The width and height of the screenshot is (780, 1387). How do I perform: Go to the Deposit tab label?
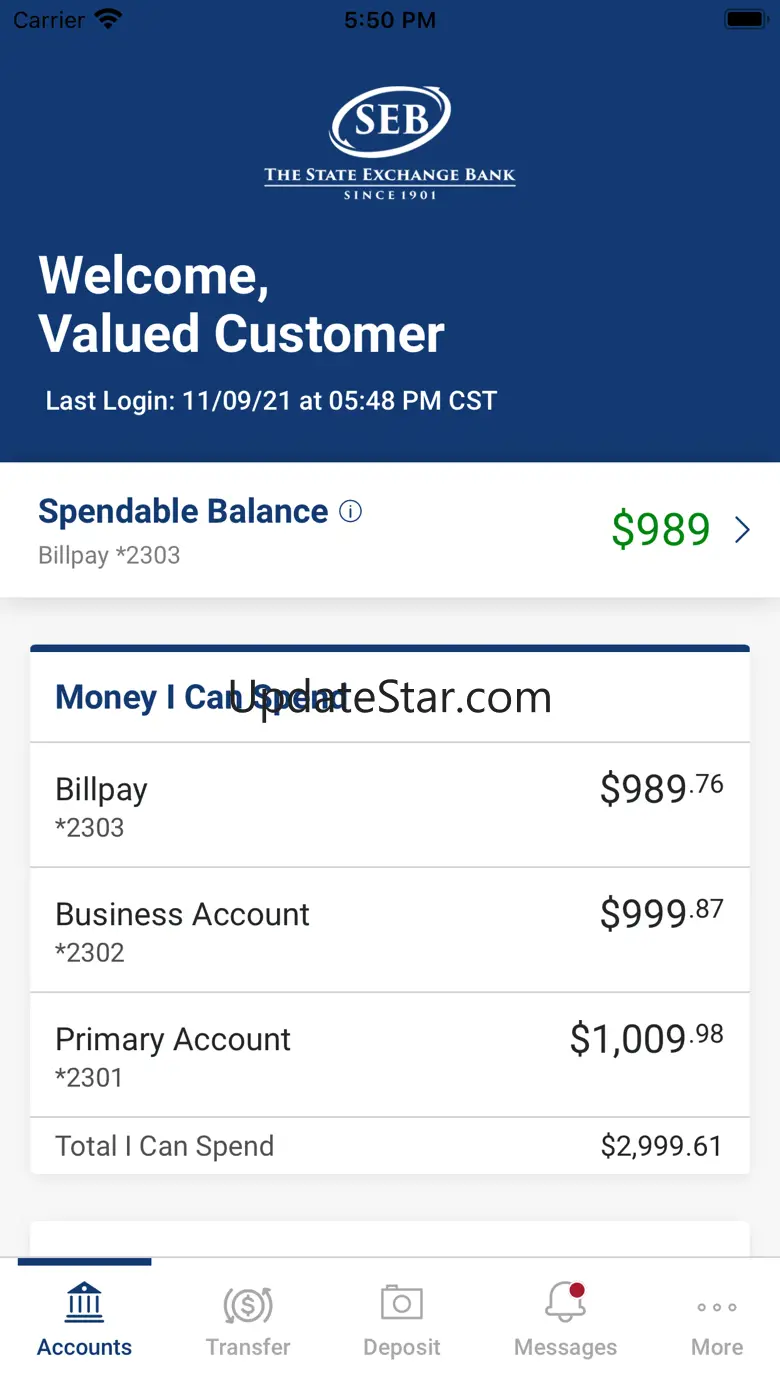point(402,1347)
